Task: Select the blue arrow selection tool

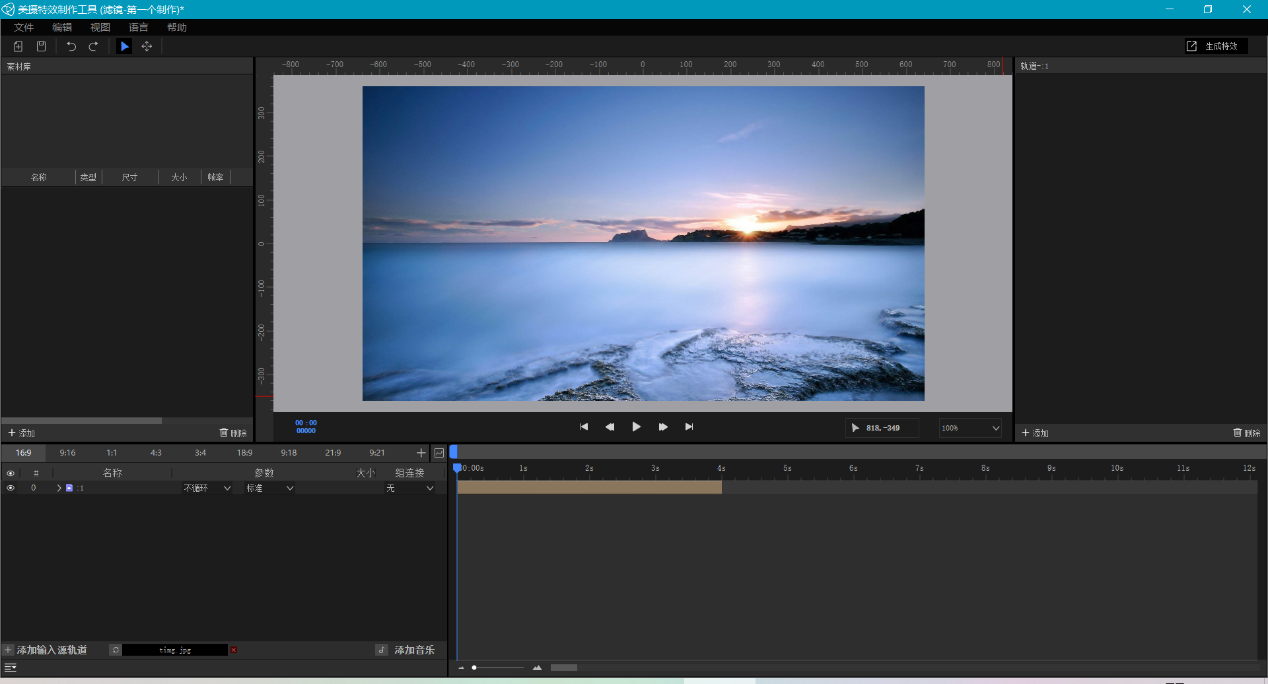Action: [x=124, y=46]
